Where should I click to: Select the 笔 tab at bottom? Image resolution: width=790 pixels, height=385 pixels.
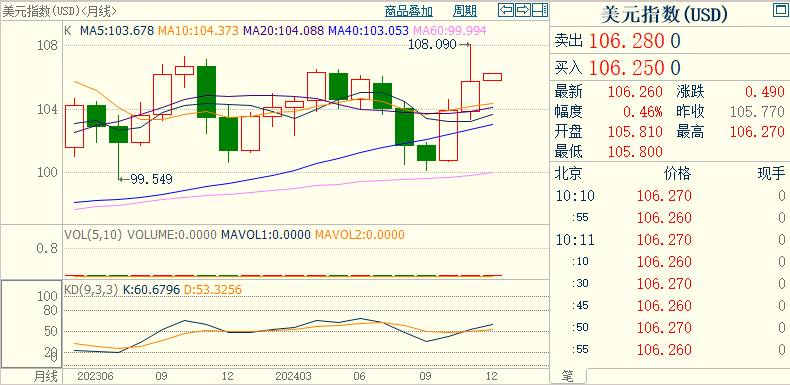click(567, 376)
